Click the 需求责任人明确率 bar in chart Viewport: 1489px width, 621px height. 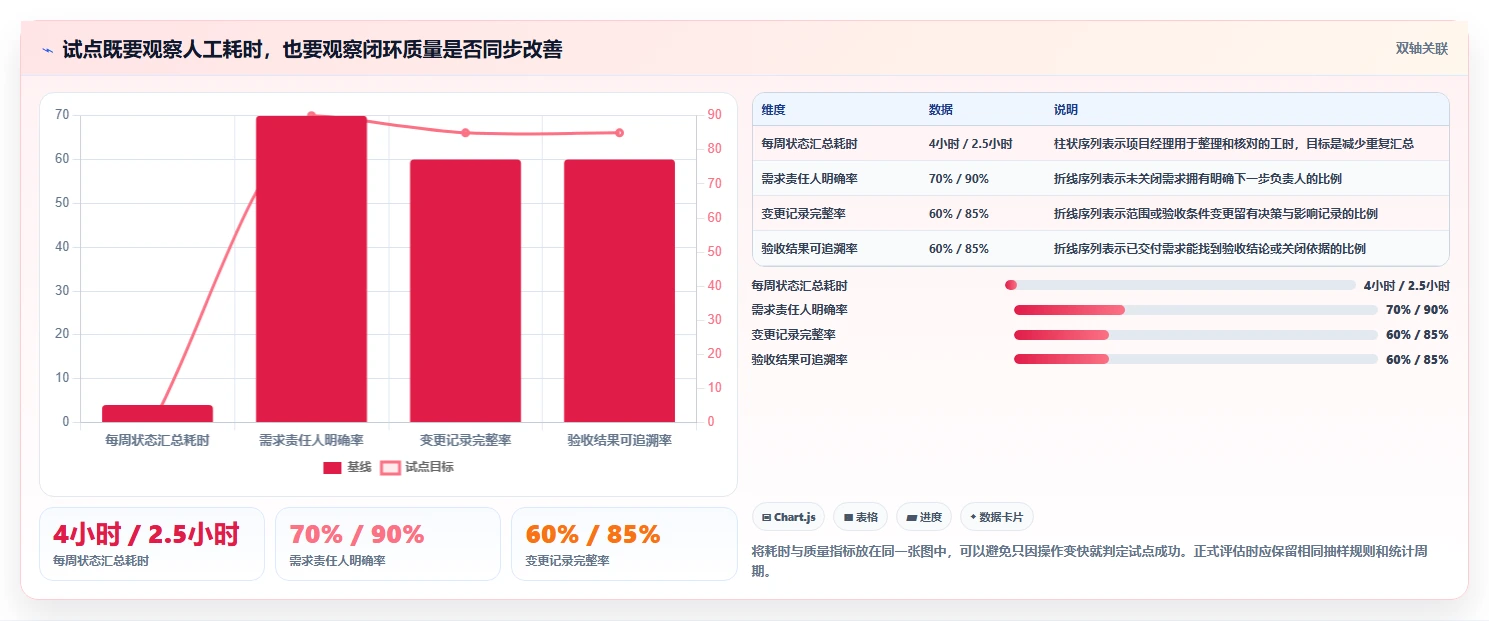point(311,269)
